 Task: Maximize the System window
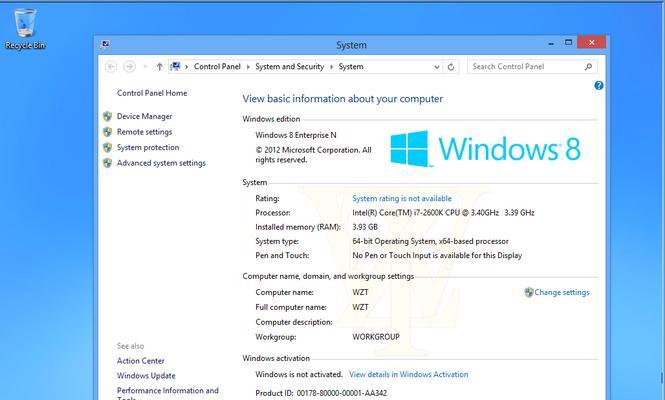pyautogui.click(x=568, y=42)
